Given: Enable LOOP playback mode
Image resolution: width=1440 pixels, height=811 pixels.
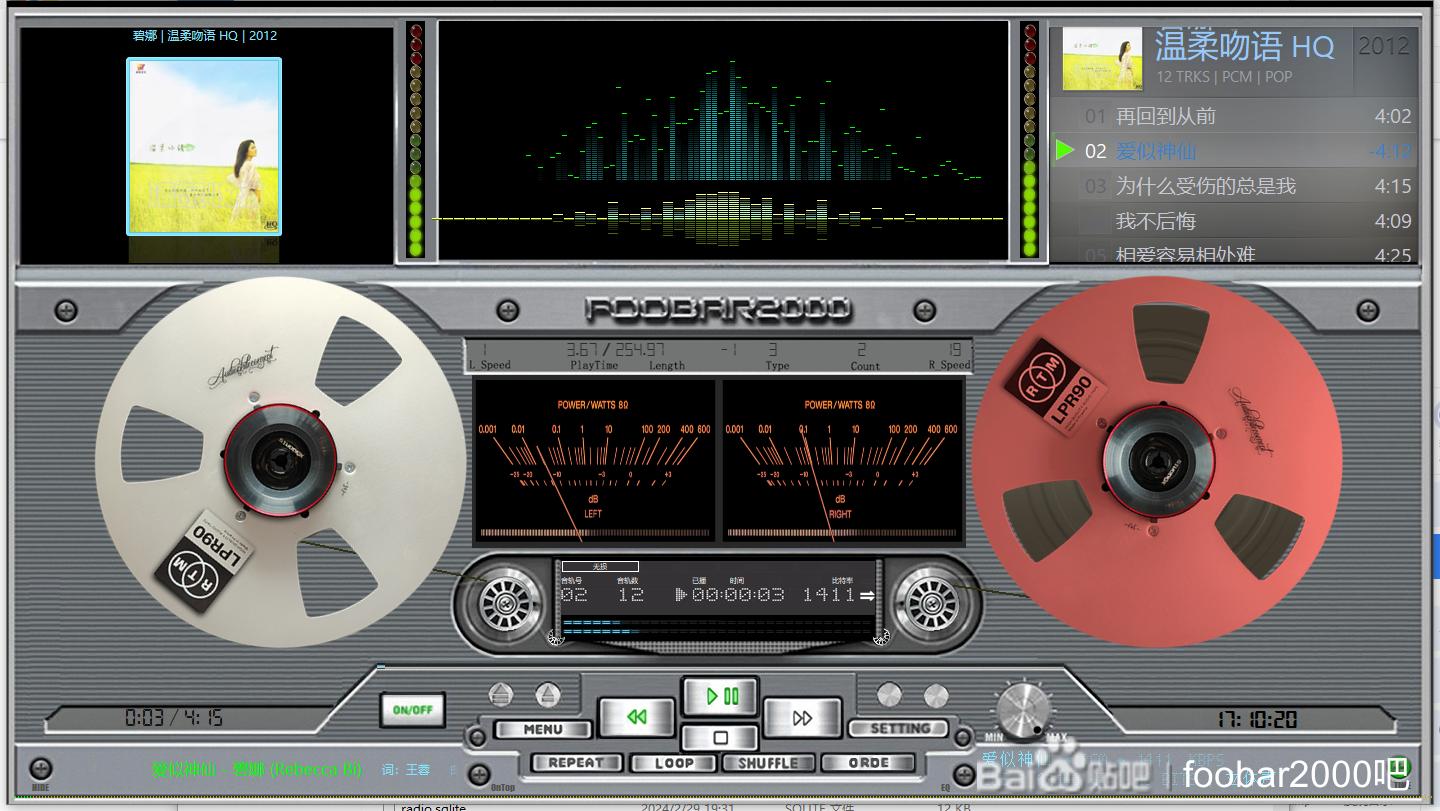Looking at the screenshot, I should [674, 763].
